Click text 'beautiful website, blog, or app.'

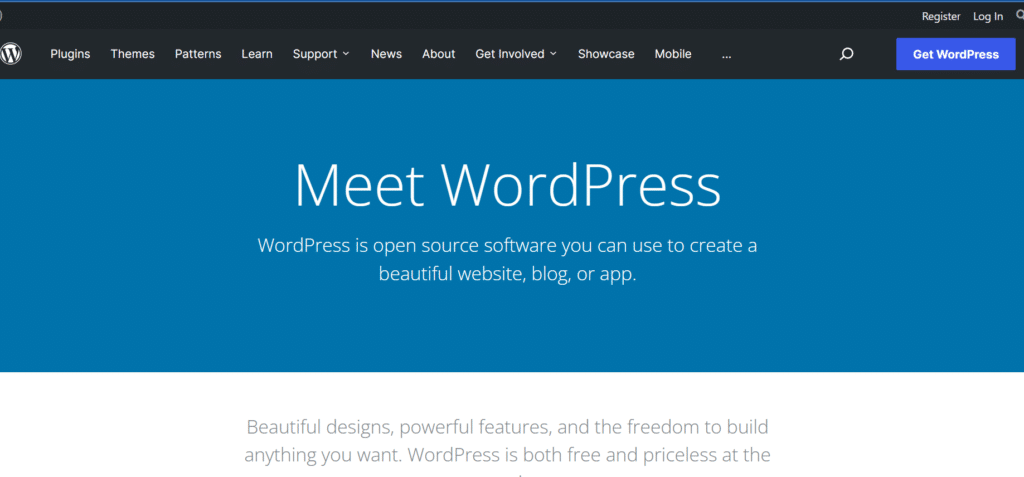tap(507, 273)
